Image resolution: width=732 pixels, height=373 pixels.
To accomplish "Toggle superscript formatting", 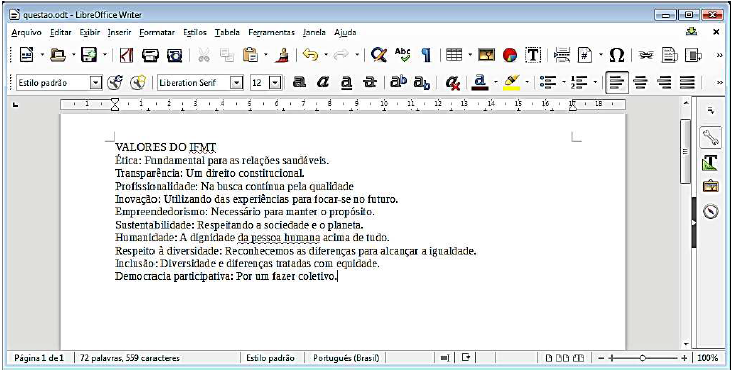I will pos(398,83).
